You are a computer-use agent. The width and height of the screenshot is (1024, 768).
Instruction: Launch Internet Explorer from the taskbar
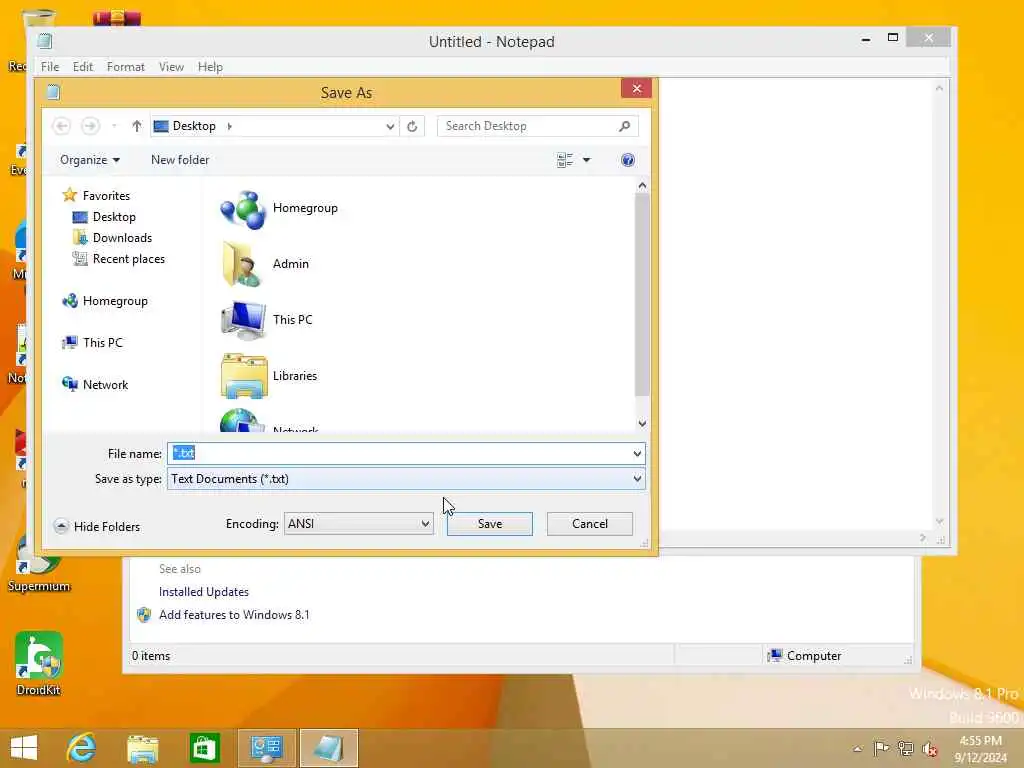82,748
